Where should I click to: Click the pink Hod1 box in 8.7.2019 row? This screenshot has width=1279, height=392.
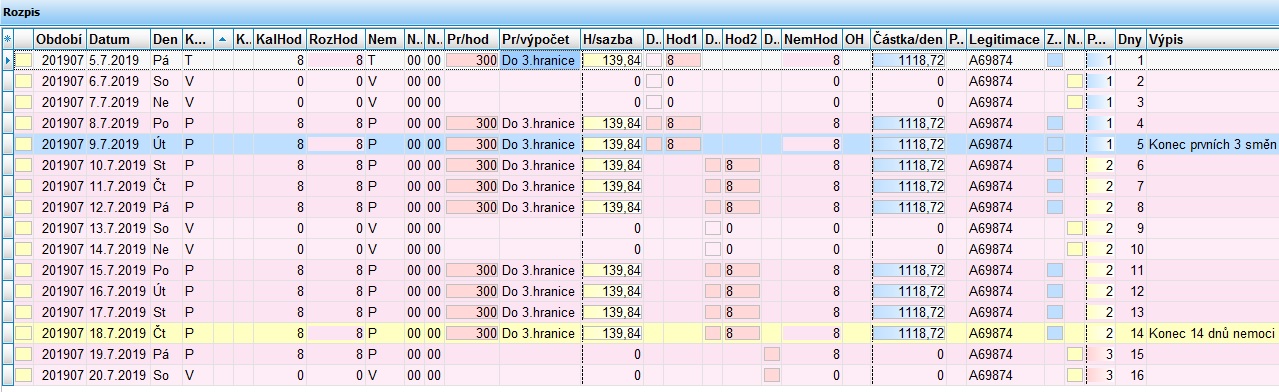(683, 123)
